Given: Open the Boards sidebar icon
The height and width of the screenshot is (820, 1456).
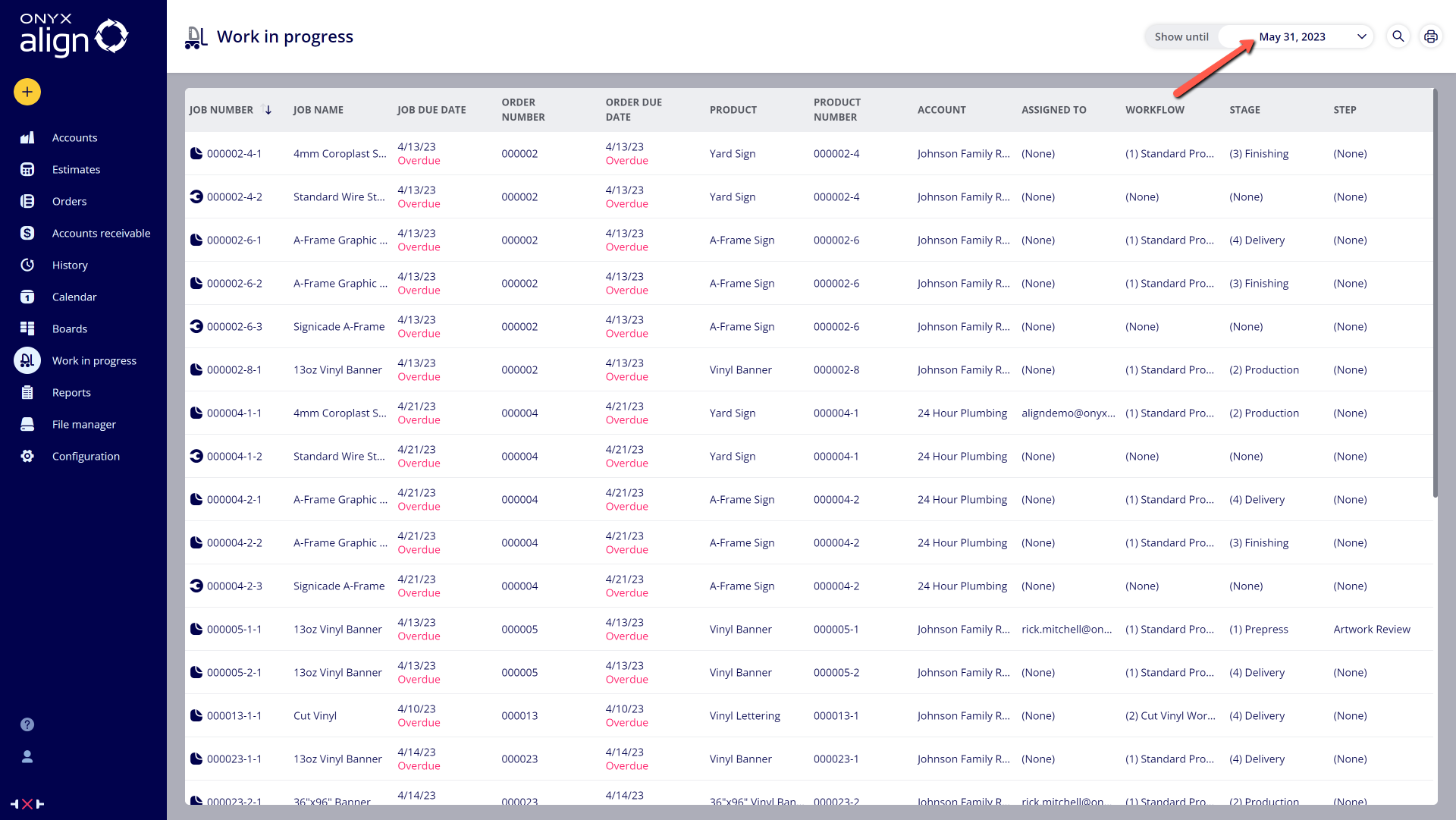Looking at the screenshot, I should point(27,328).
